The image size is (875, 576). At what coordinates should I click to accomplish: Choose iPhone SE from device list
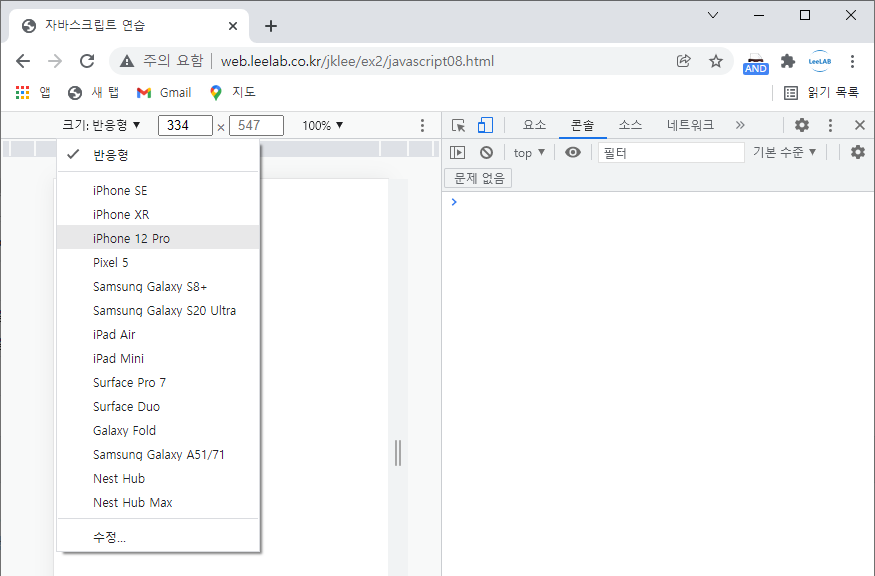[158, 190]
